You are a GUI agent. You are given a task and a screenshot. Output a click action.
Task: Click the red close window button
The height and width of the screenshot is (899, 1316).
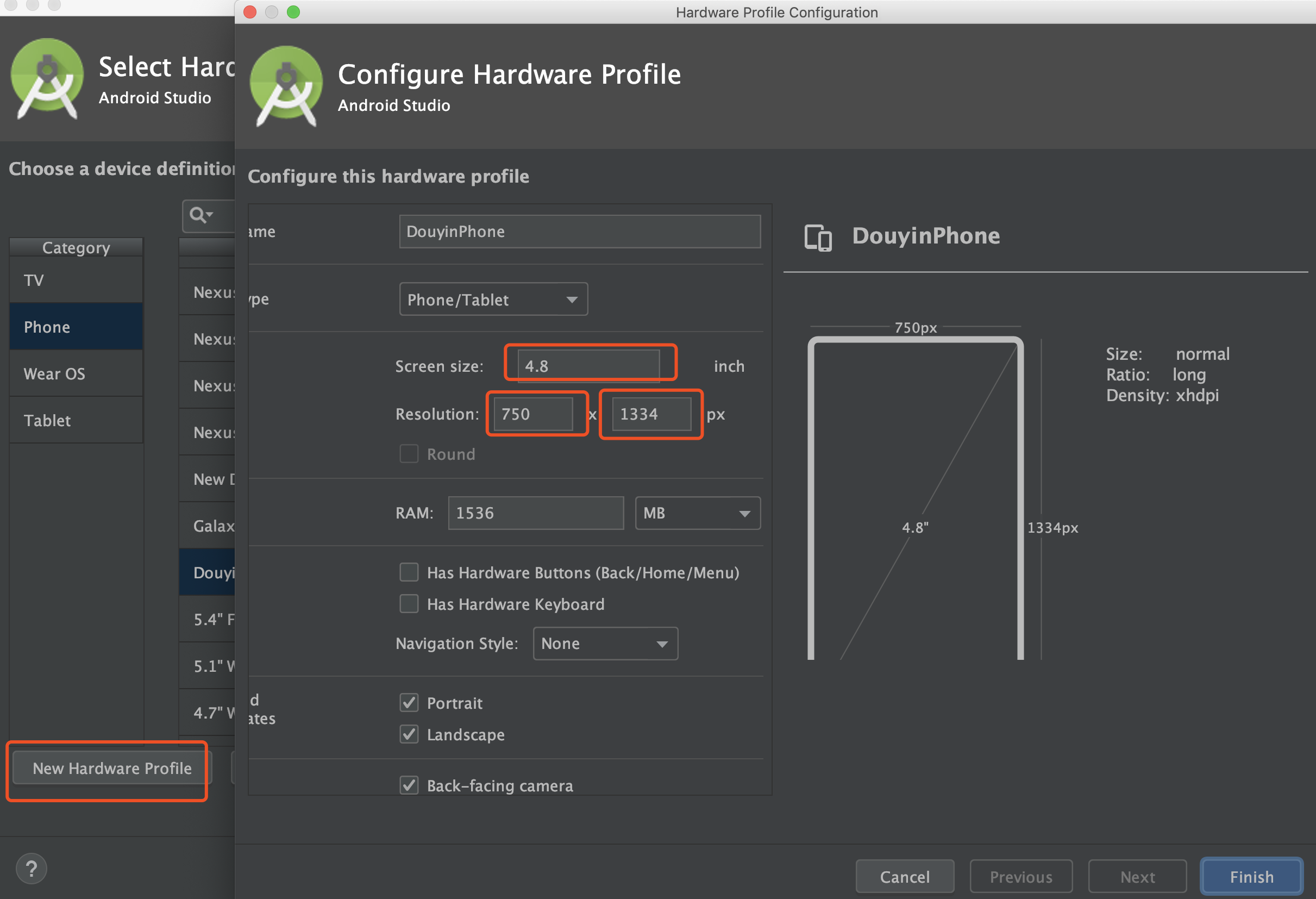(x=250, y=12)
